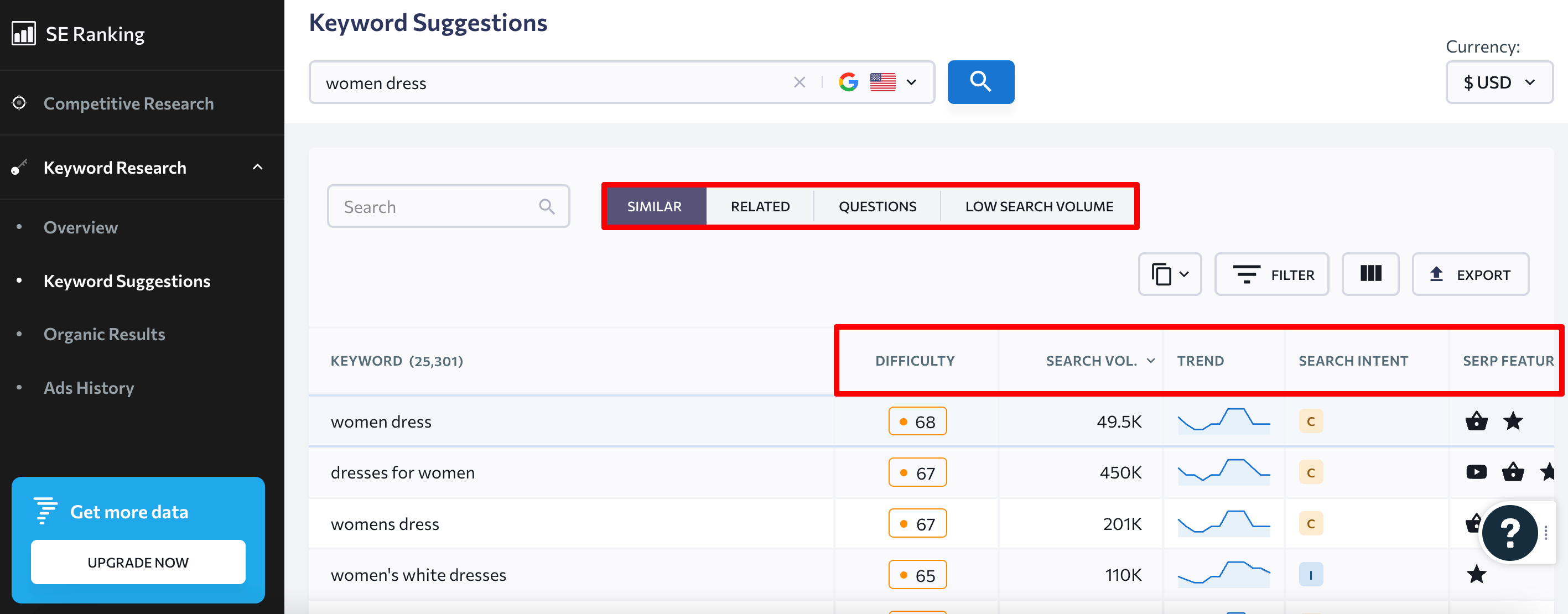This screenshot has height=614, width=1568.
Task: Click the blue magnifier search button
Action: point(980,81)
